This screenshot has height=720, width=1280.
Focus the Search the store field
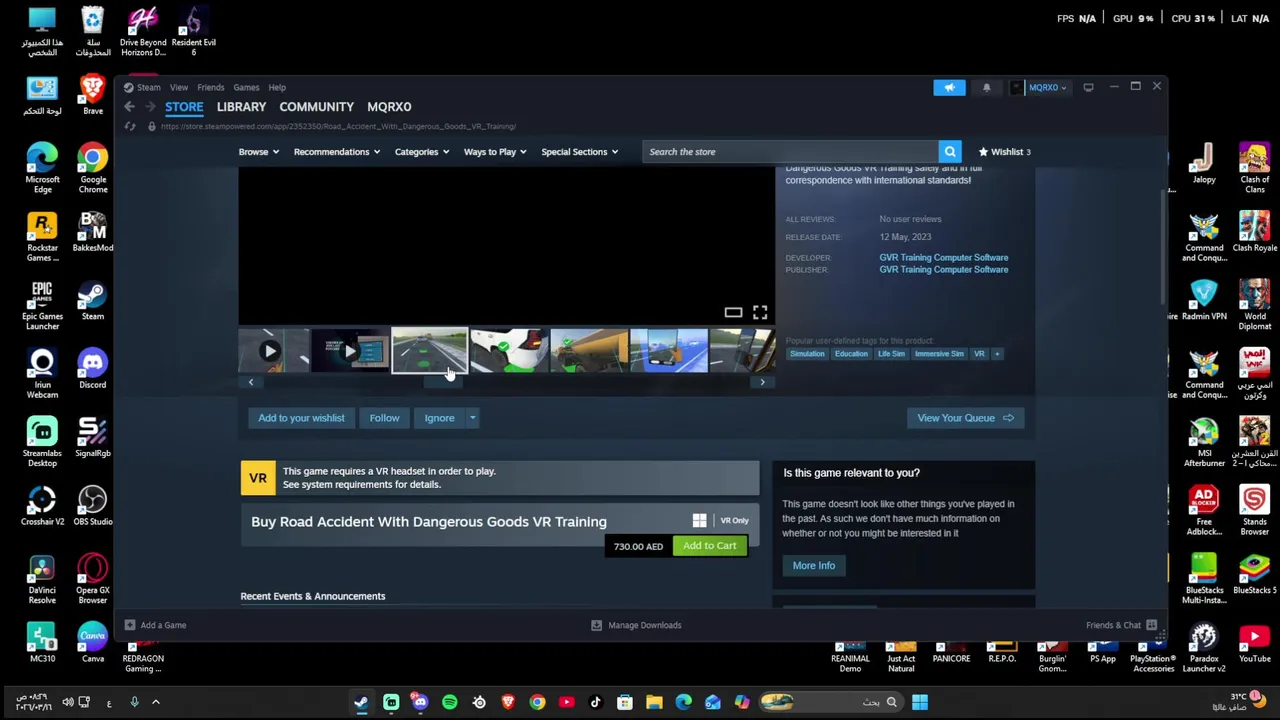click(790, 152)
